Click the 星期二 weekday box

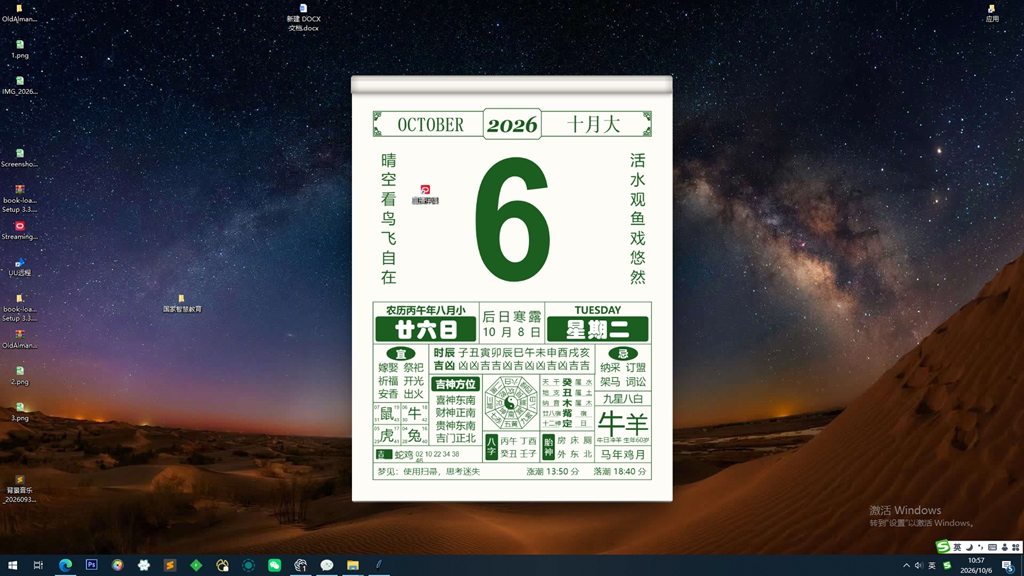tap(598, 329)
